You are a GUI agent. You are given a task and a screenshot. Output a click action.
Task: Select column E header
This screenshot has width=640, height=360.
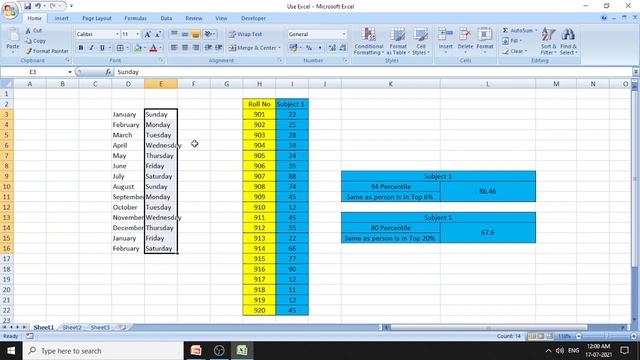click(161, 84)
